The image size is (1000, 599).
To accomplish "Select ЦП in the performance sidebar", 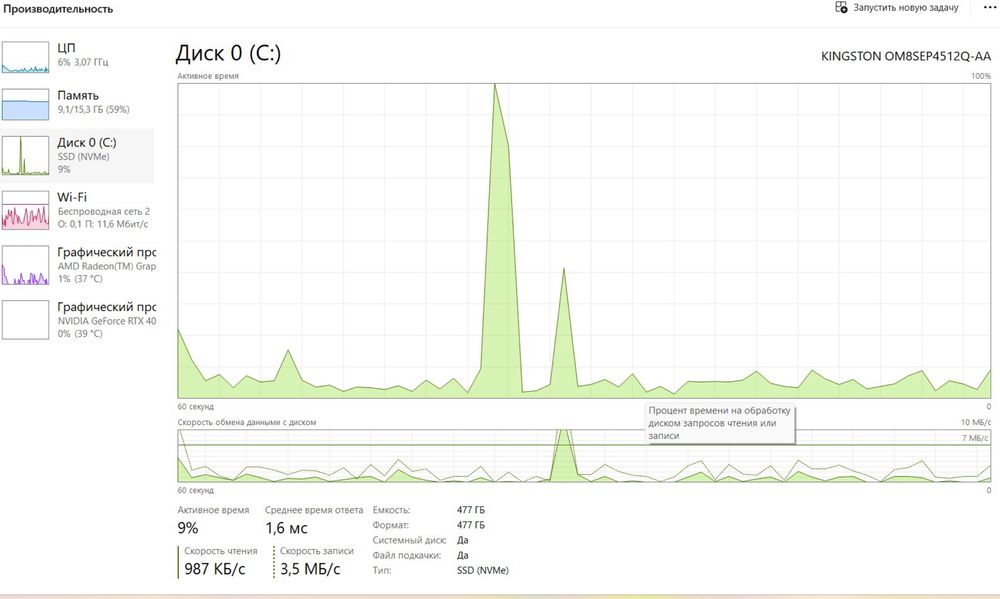I will 77,57.
